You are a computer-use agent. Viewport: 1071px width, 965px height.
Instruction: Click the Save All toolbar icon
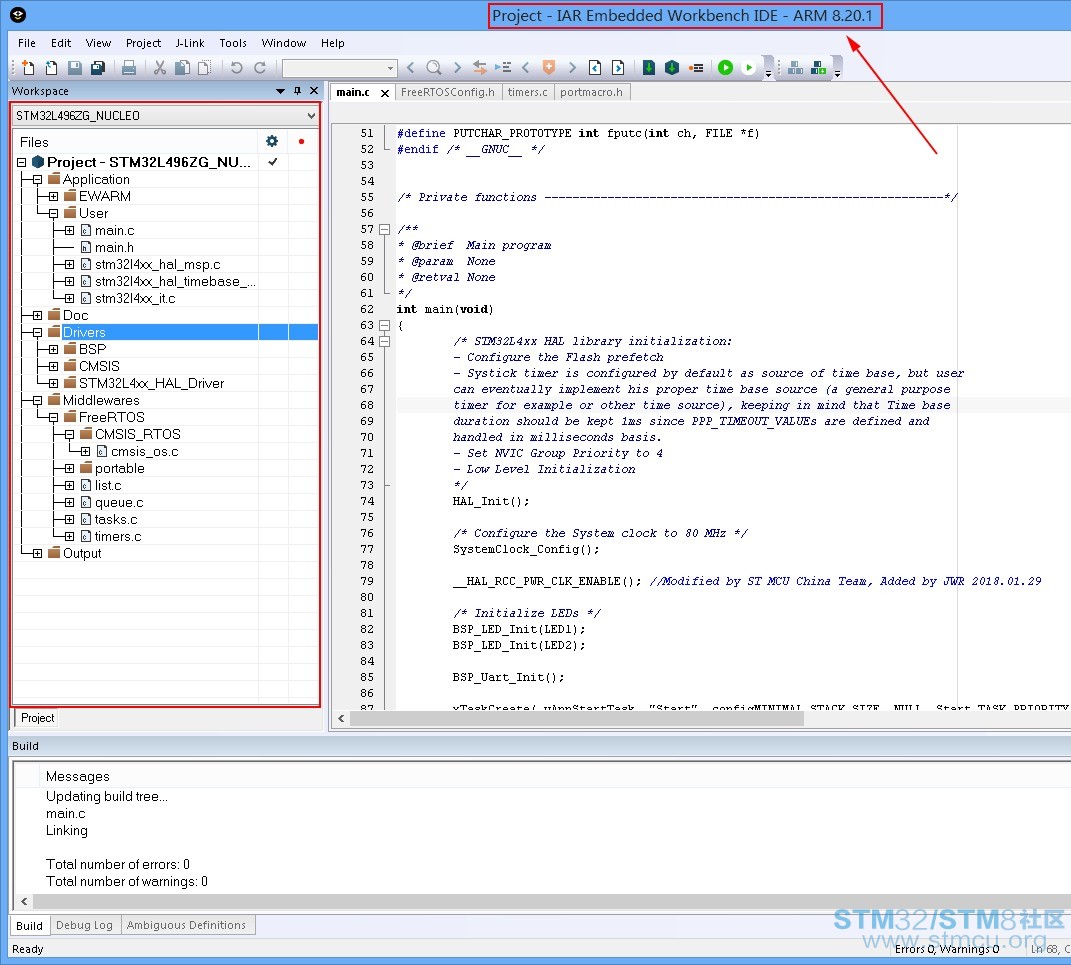click(x=98, y=68)
